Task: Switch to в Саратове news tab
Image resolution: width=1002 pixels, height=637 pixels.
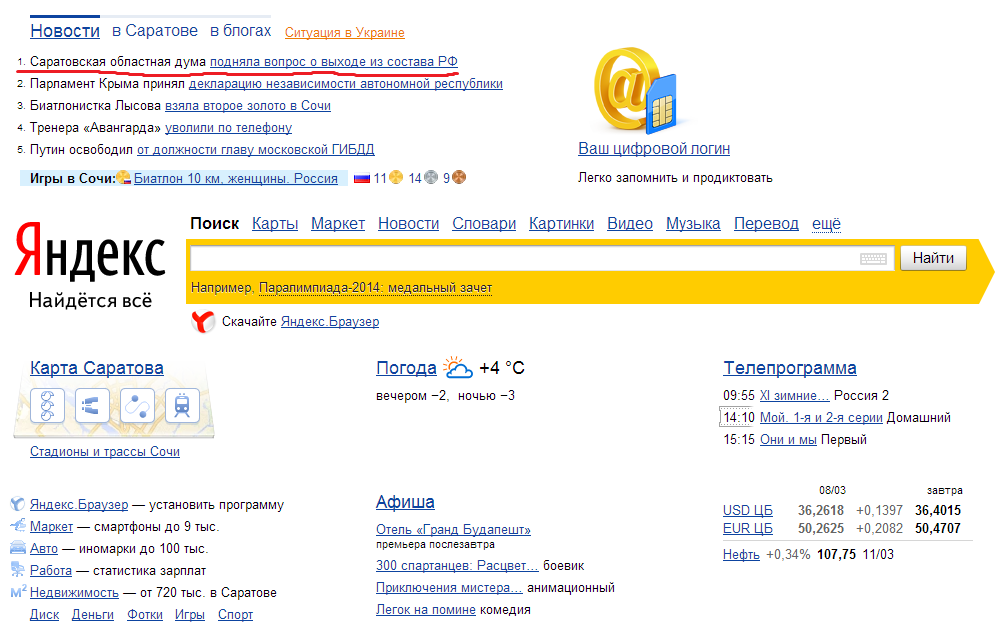Action: (155, 31)
